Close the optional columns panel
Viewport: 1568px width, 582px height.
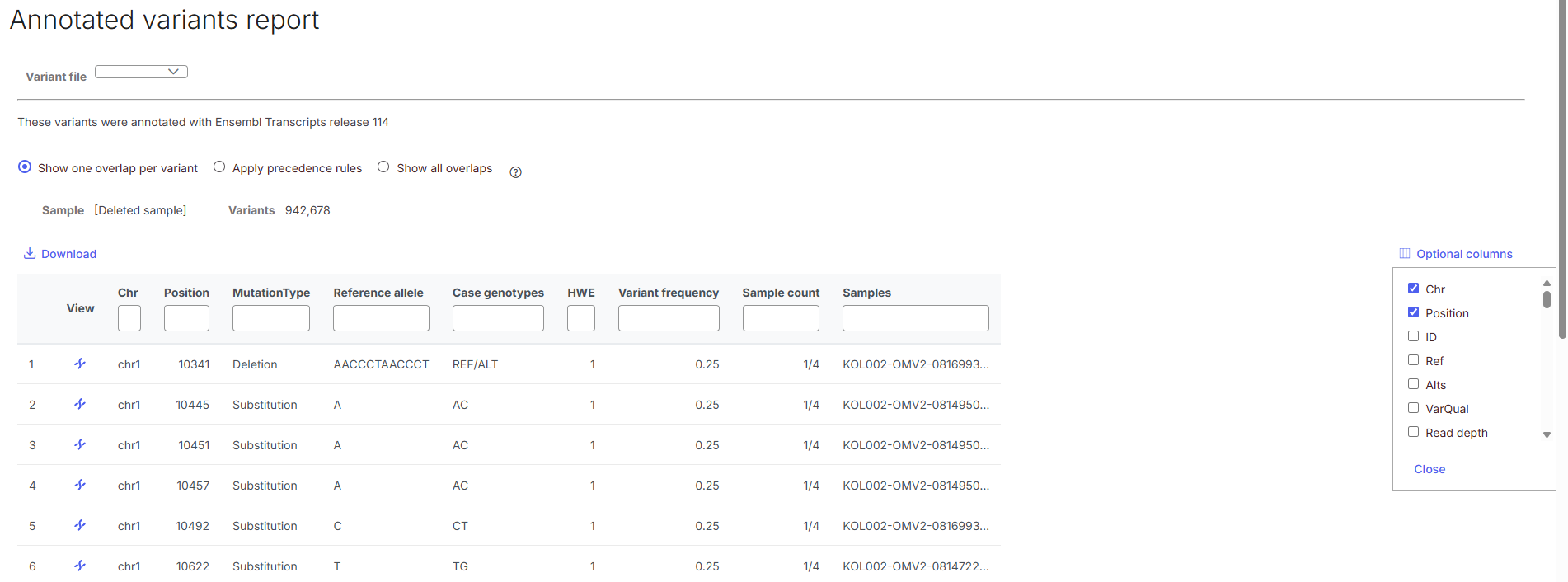pyautogui.click(x=1430, y=469)
